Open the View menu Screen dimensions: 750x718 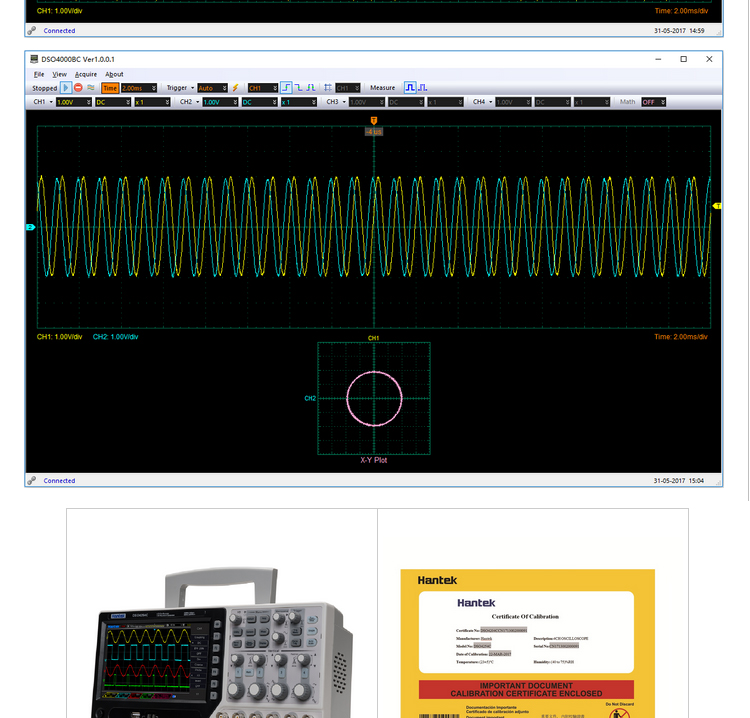tap(60, 74)
